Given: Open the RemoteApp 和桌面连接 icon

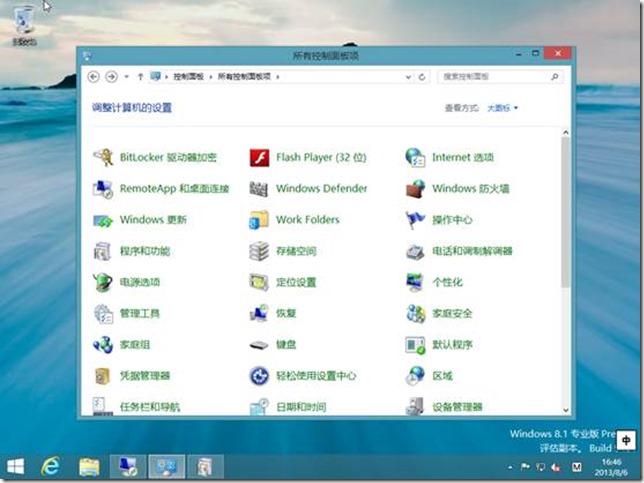Looking at the screenshot, I should pyautogui.click(x=103, y=189).
